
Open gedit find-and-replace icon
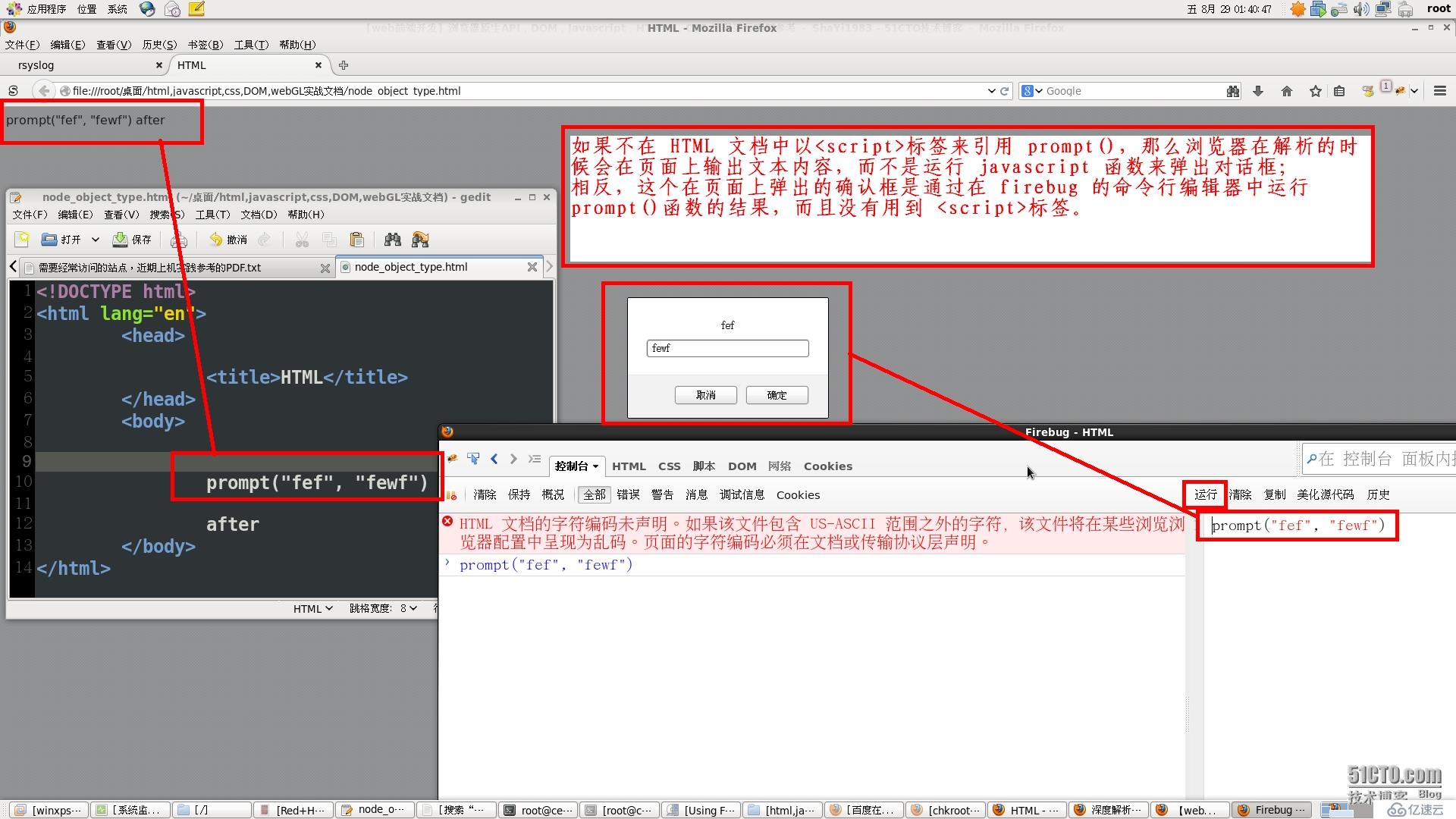(420, 240)
